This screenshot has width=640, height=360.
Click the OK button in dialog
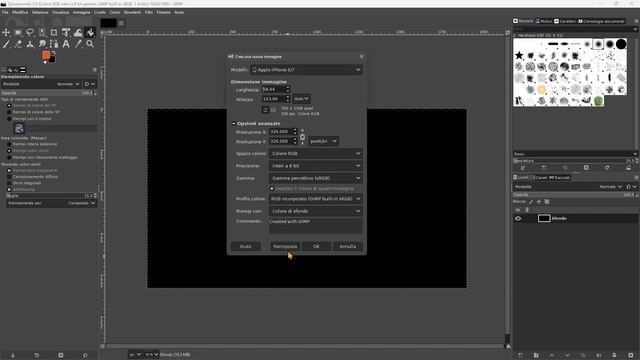point(316,247)
